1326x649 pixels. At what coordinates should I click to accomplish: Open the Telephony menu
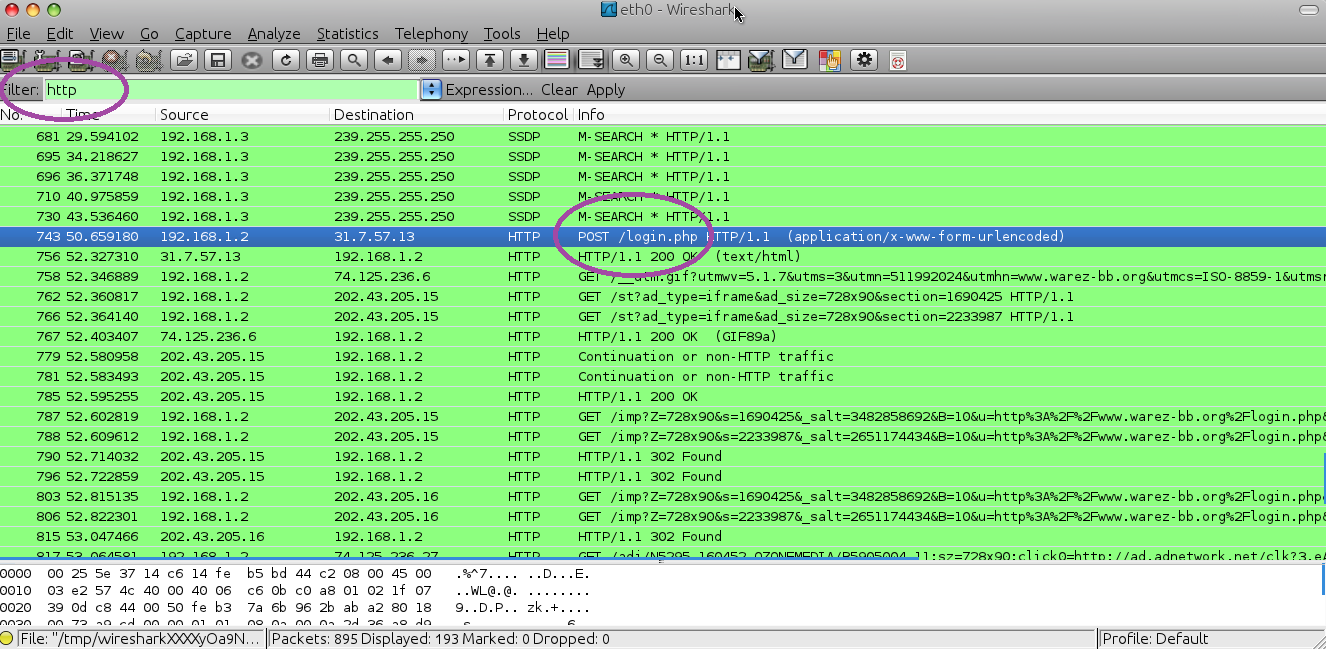point(431,34)
